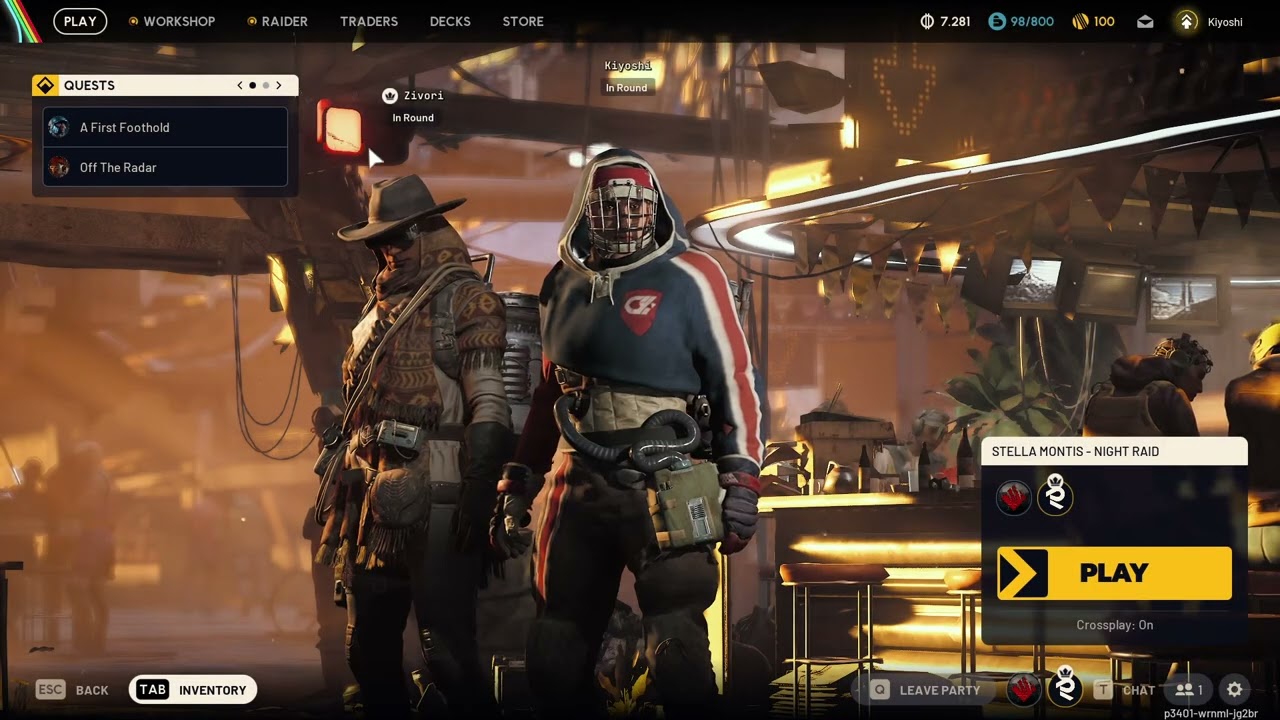Screen dimensions: 1280x720
Task: Open the mail inbox envelope icon
Action: 1146,21
